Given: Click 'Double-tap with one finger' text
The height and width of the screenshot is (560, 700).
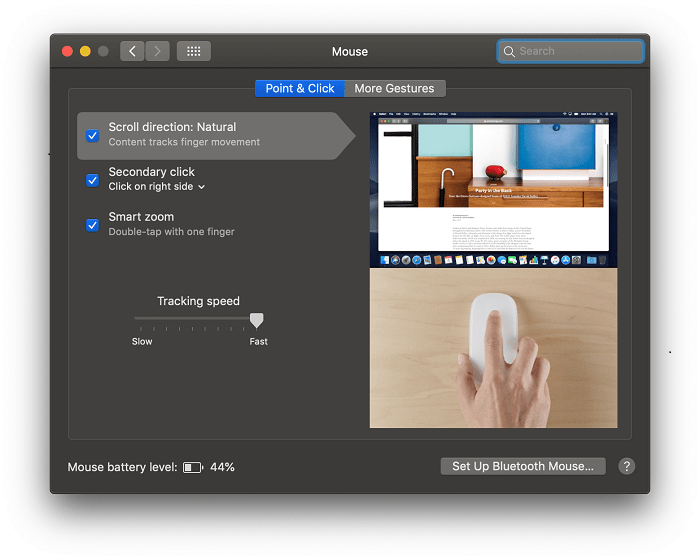Looking at the screenshot, I should [x=171, y=232].
